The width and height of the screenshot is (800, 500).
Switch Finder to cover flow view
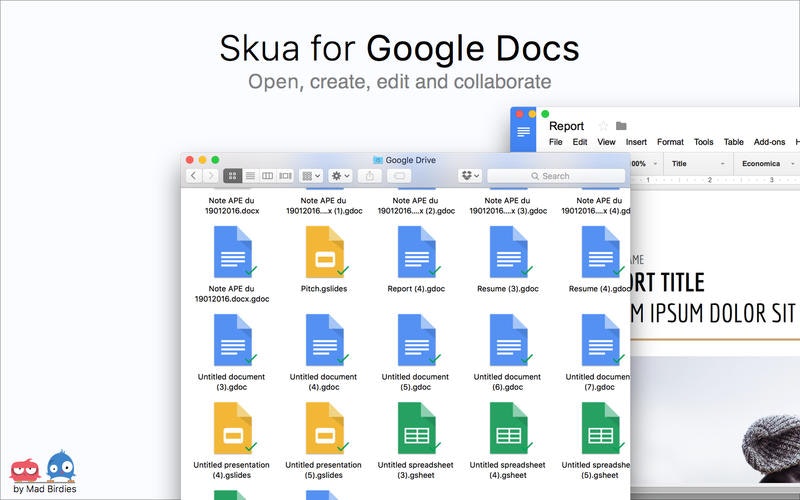click(285, 176)
